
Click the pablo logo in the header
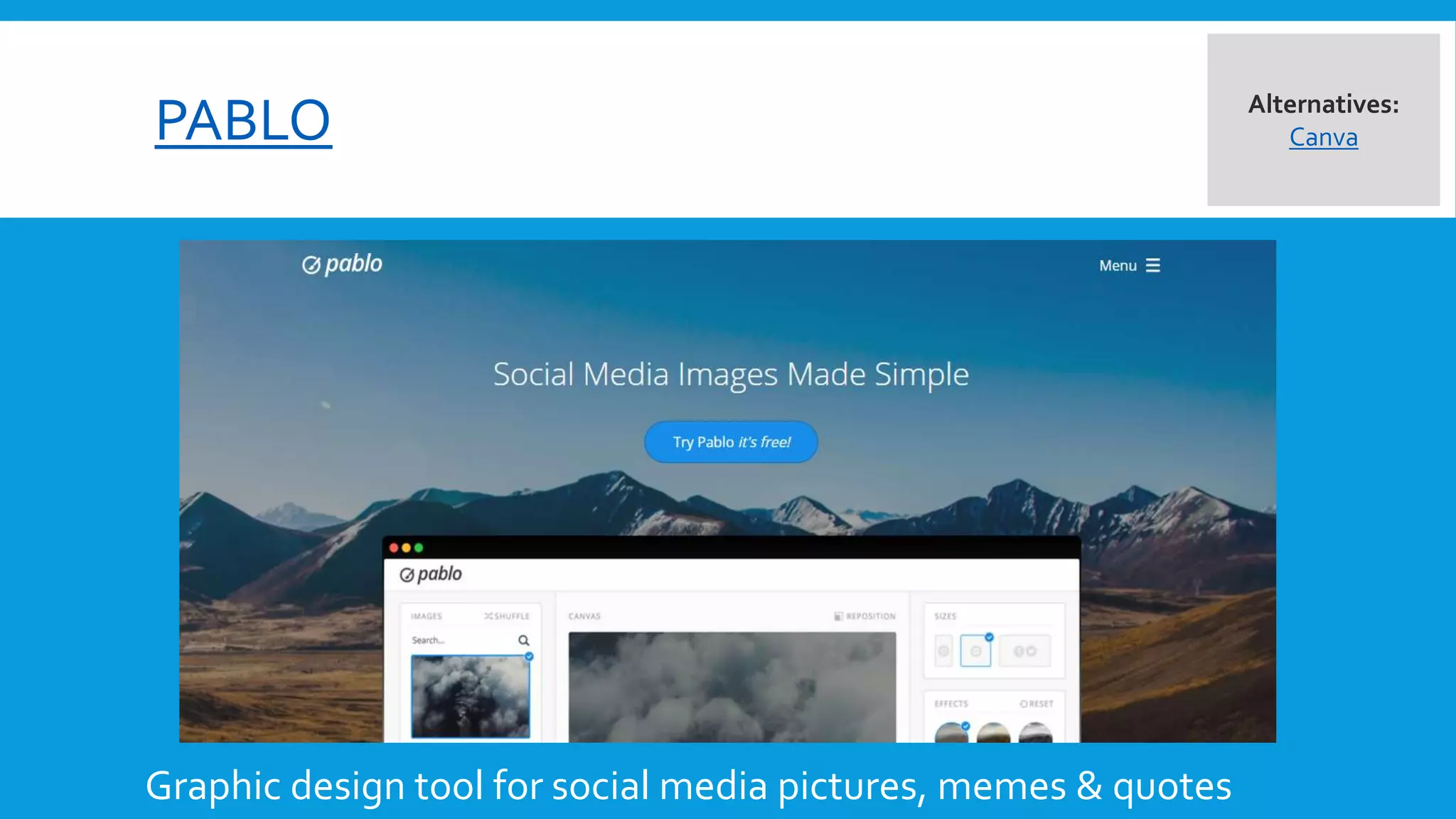(x=342, y=264)
